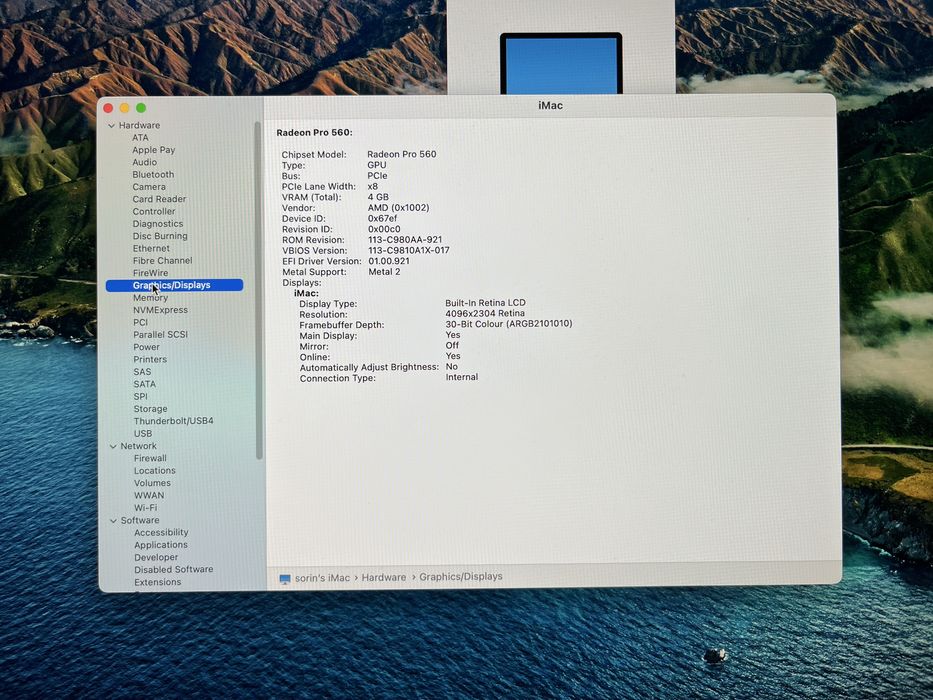Select Developer under Software
Image resolution: width=933 pixels, height=700 pixels.
(x=156, y=558)
